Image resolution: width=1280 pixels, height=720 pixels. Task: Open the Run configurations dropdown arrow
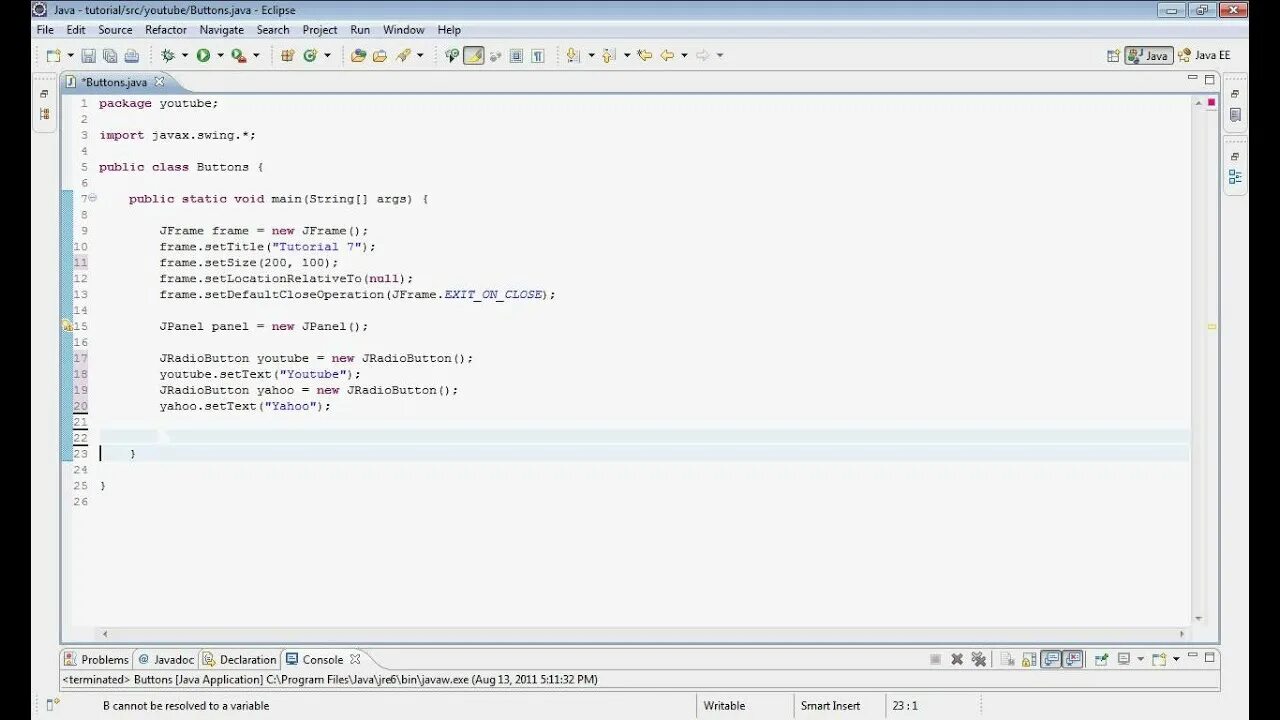click(220, 56)
